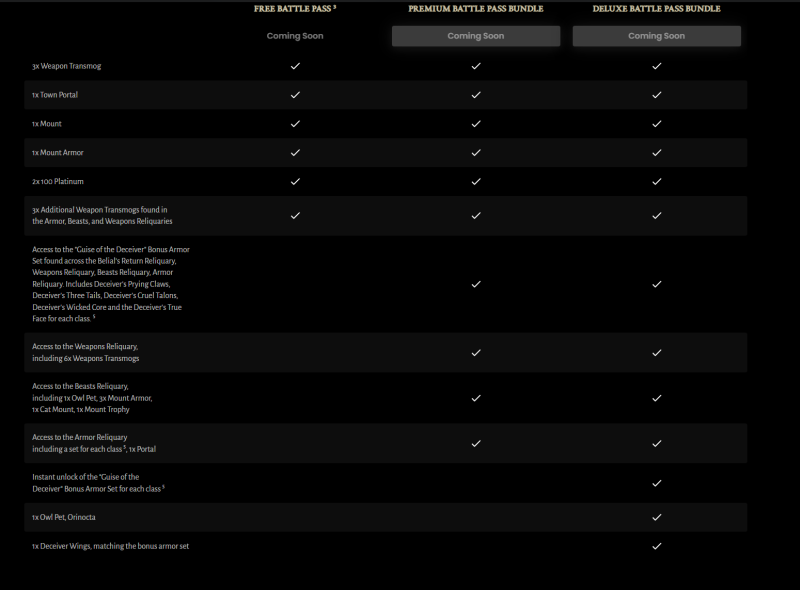
Task: Click Premium checkmark for Weapons Reliquary access
Action: click(x=476, y=352)
